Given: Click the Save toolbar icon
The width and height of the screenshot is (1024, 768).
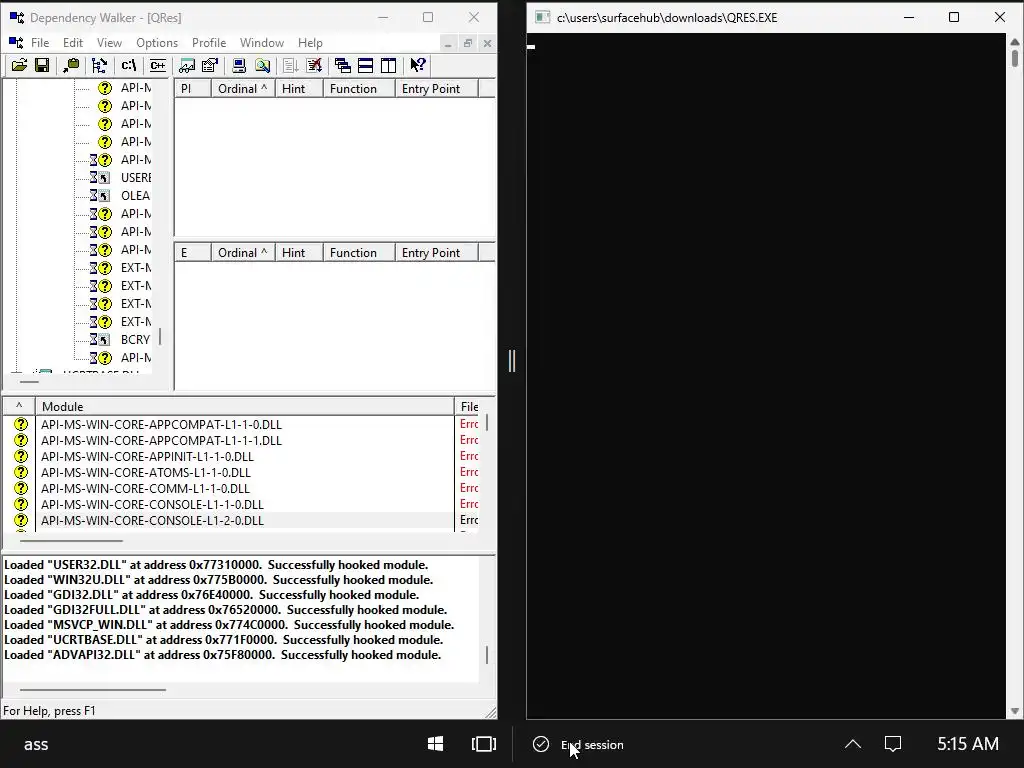Looking at the screenshot, I should (42, 65).
